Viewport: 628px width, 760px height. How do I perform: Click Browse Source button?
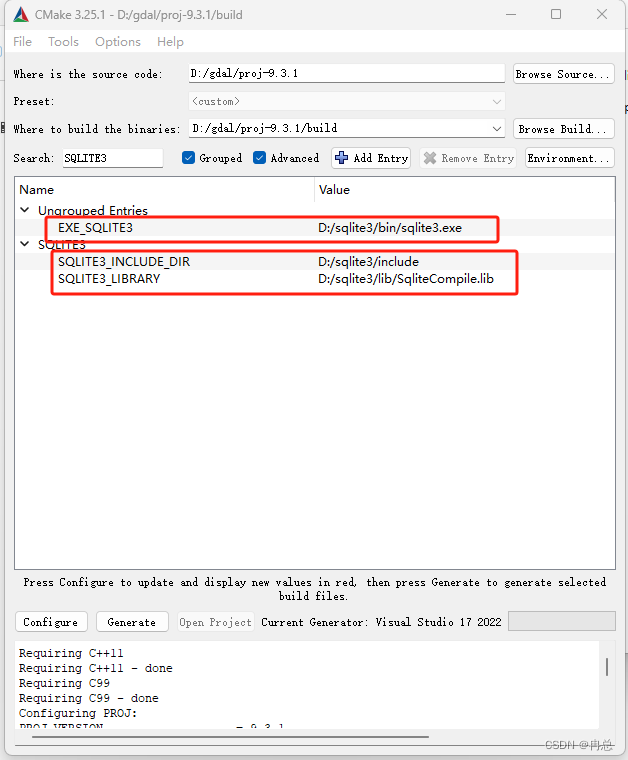tap(564, 74)
